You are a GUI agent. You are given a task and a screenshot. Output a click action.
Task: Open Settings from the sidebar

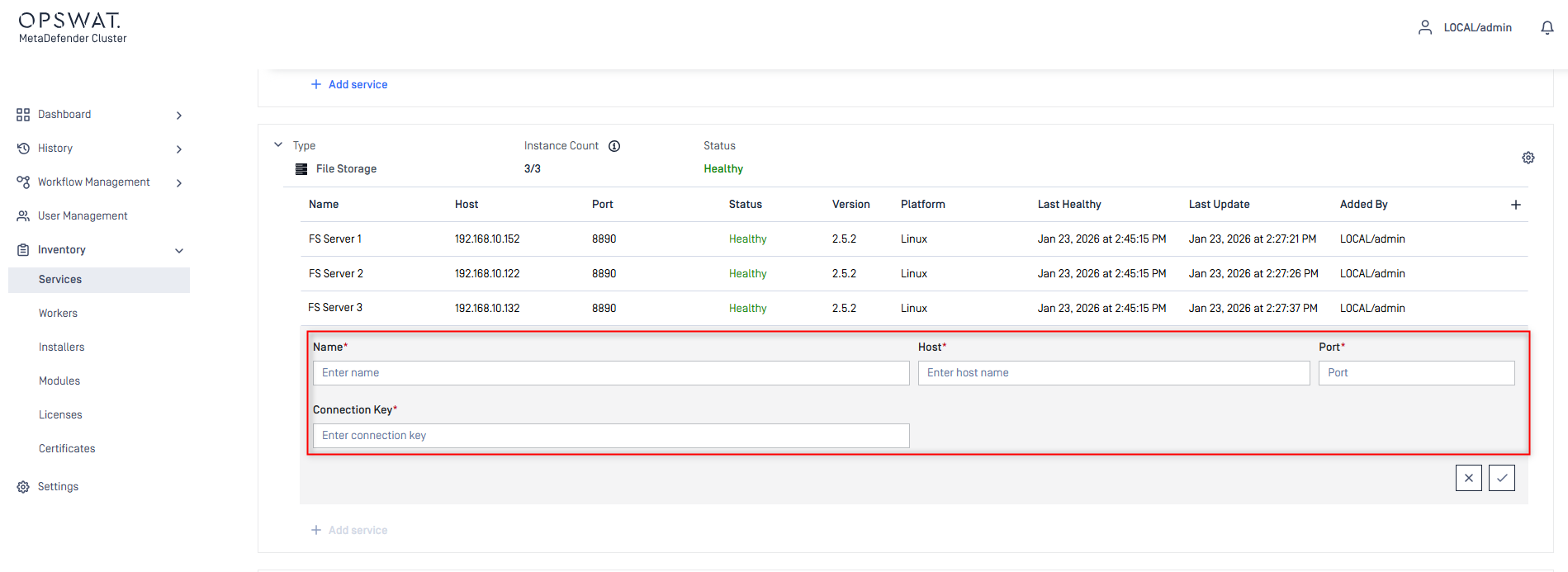coord(58,487)
